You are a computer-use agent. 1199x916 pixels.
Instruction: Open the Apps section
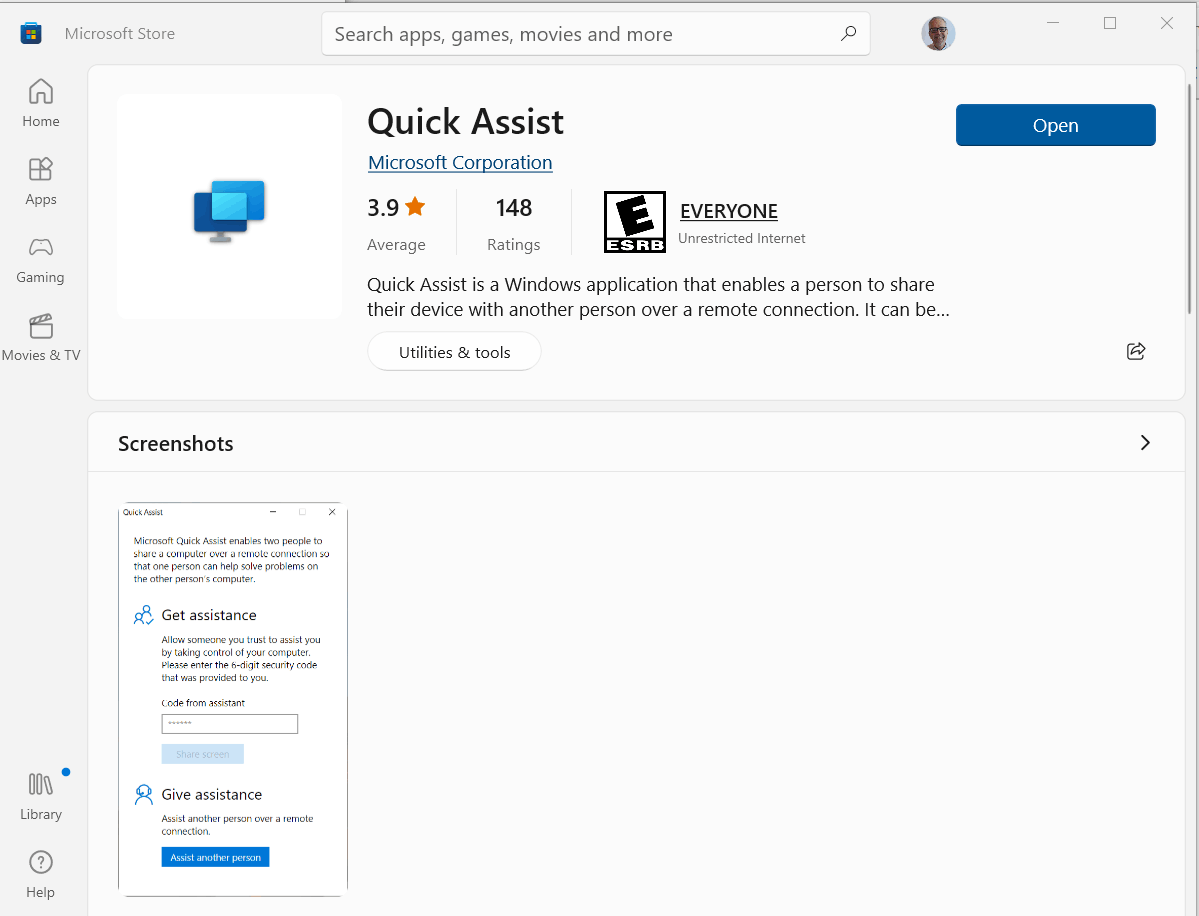41,181
